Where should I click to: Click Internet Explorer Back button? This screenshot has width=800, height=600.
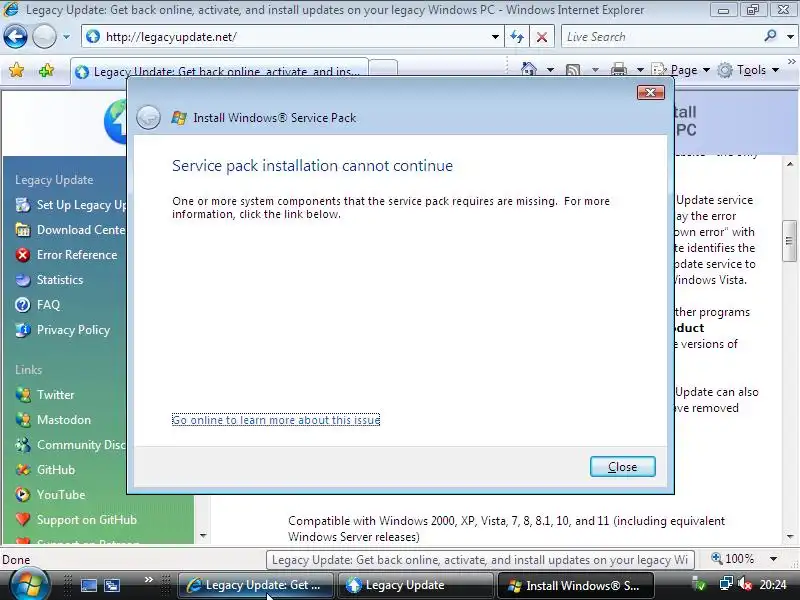(15, 37)
